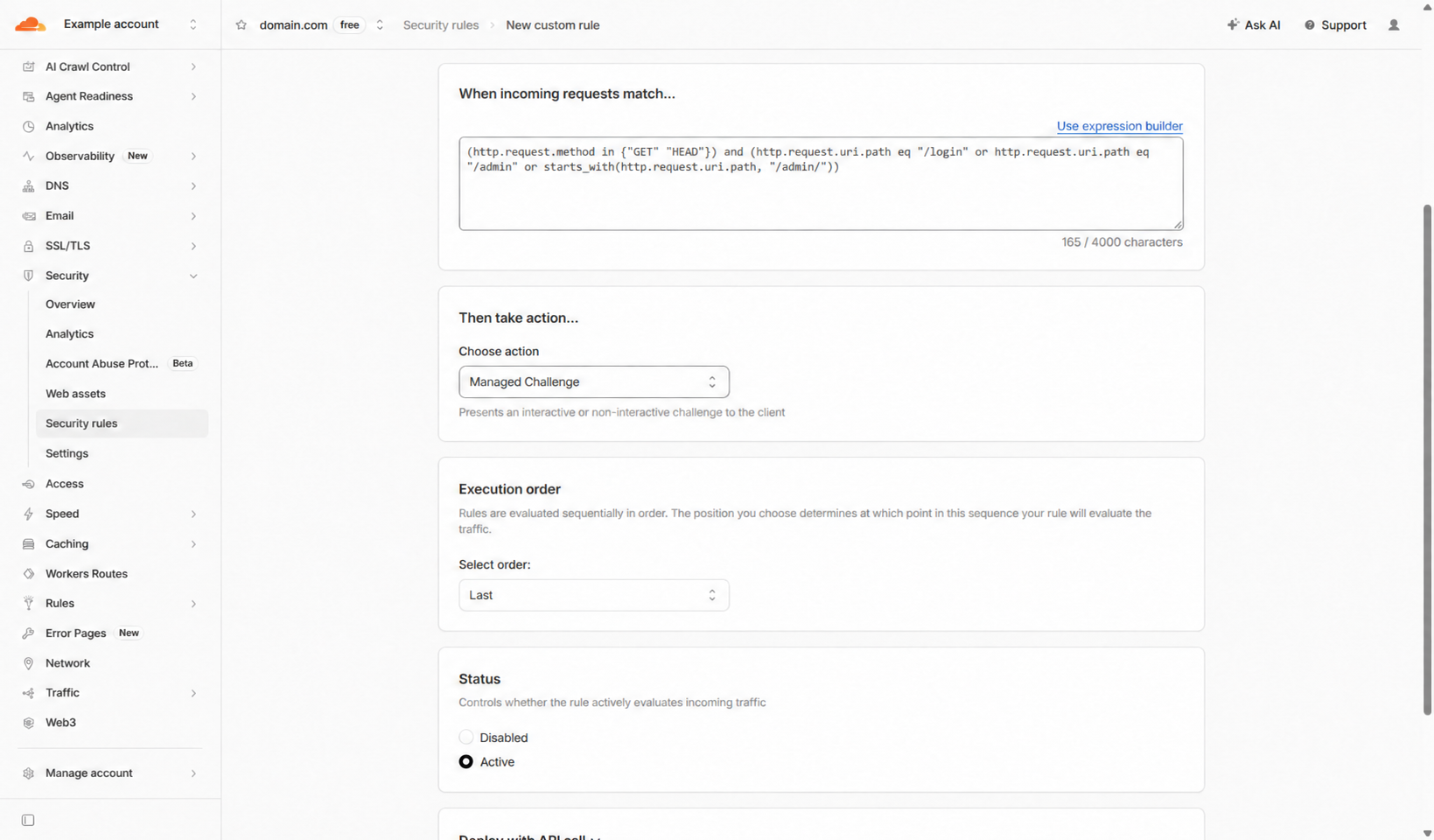The height and width of the screenshot is (840, 1434).
Task: Open Security Overview menu item
Action: (70, 304)
